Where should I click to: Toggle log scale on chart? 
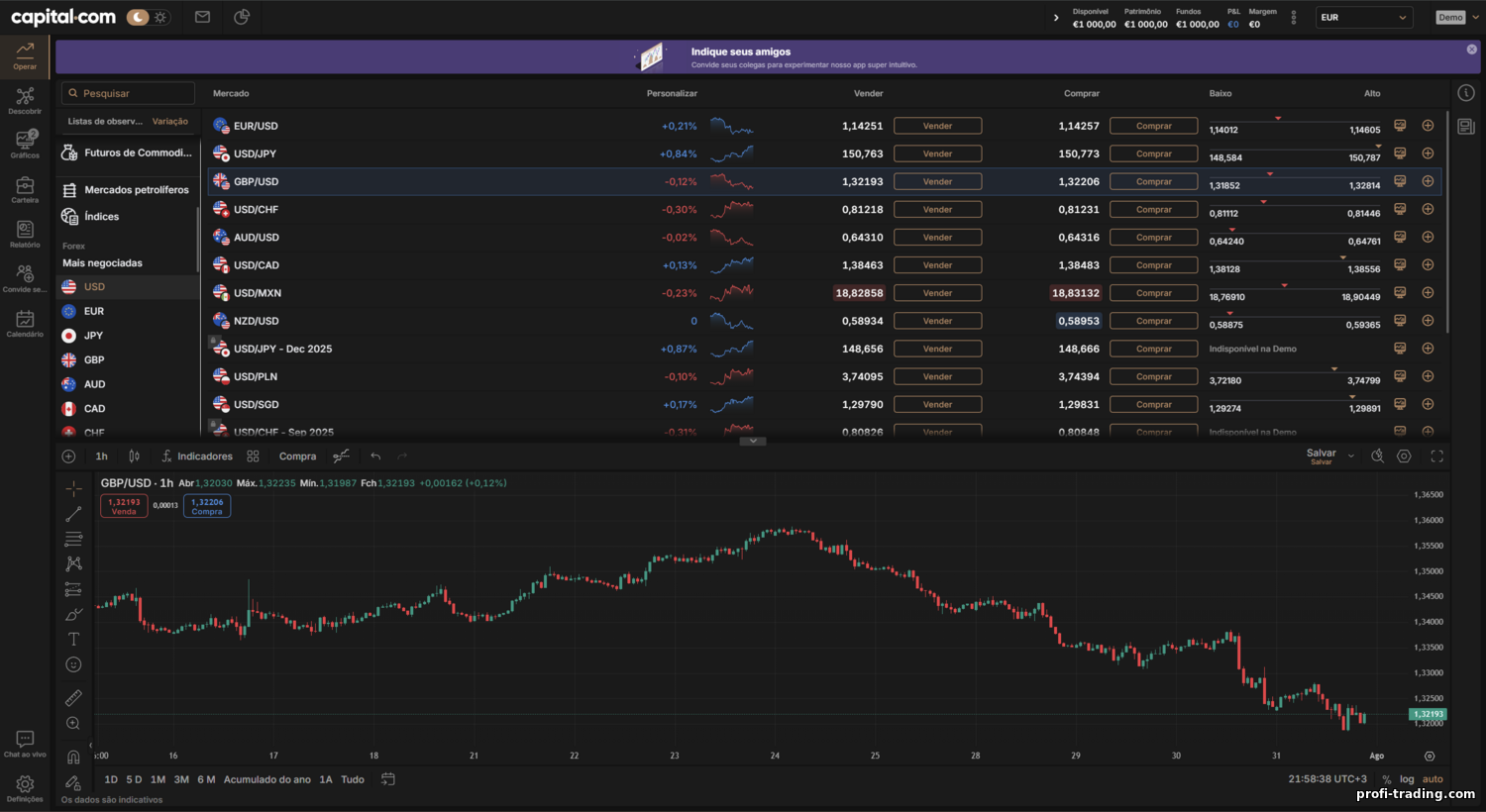pyautogui.click(x=1407, y=779)
